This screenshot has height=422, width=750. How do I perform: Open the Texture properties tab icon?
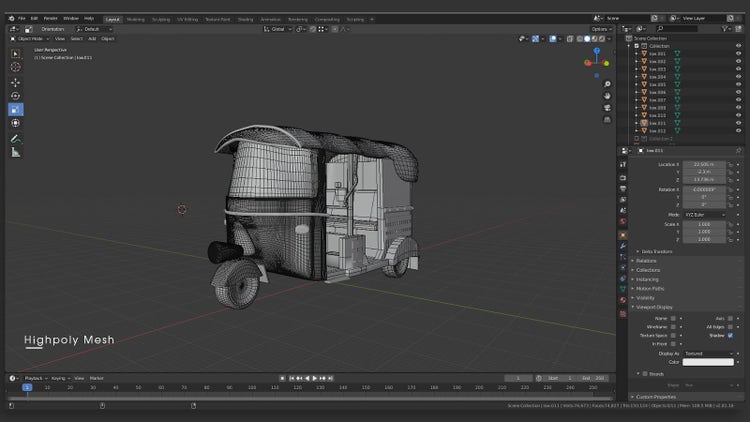[x=623, y=314]
